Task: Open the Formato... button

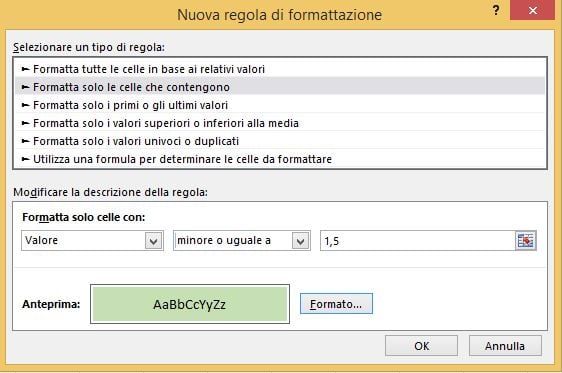Action: pos(336,304)
